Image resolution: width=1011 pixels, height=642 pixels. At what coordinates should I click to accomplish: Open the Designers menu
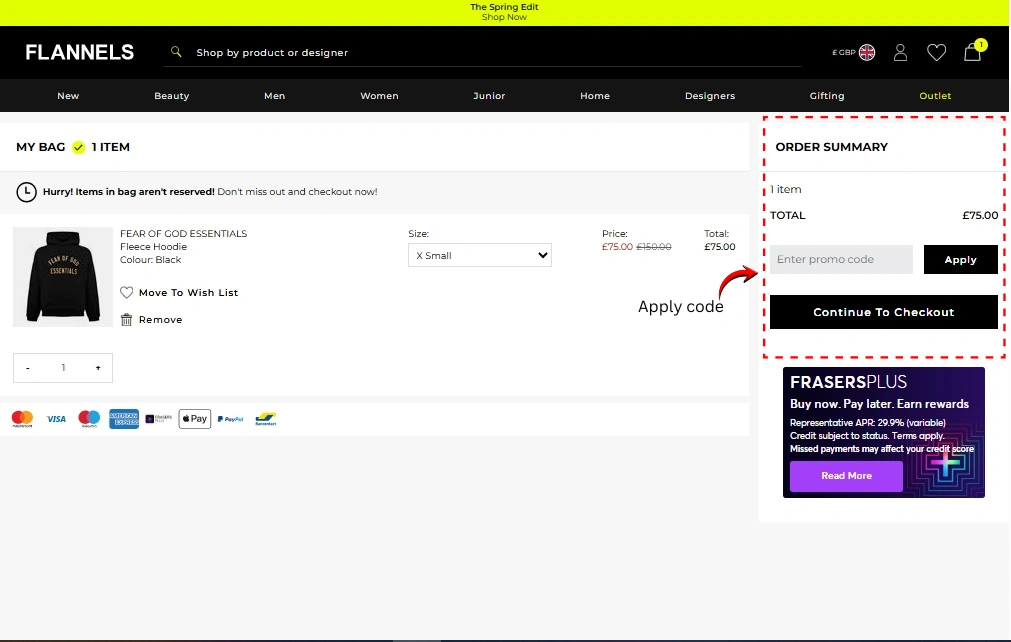(709, 96)
